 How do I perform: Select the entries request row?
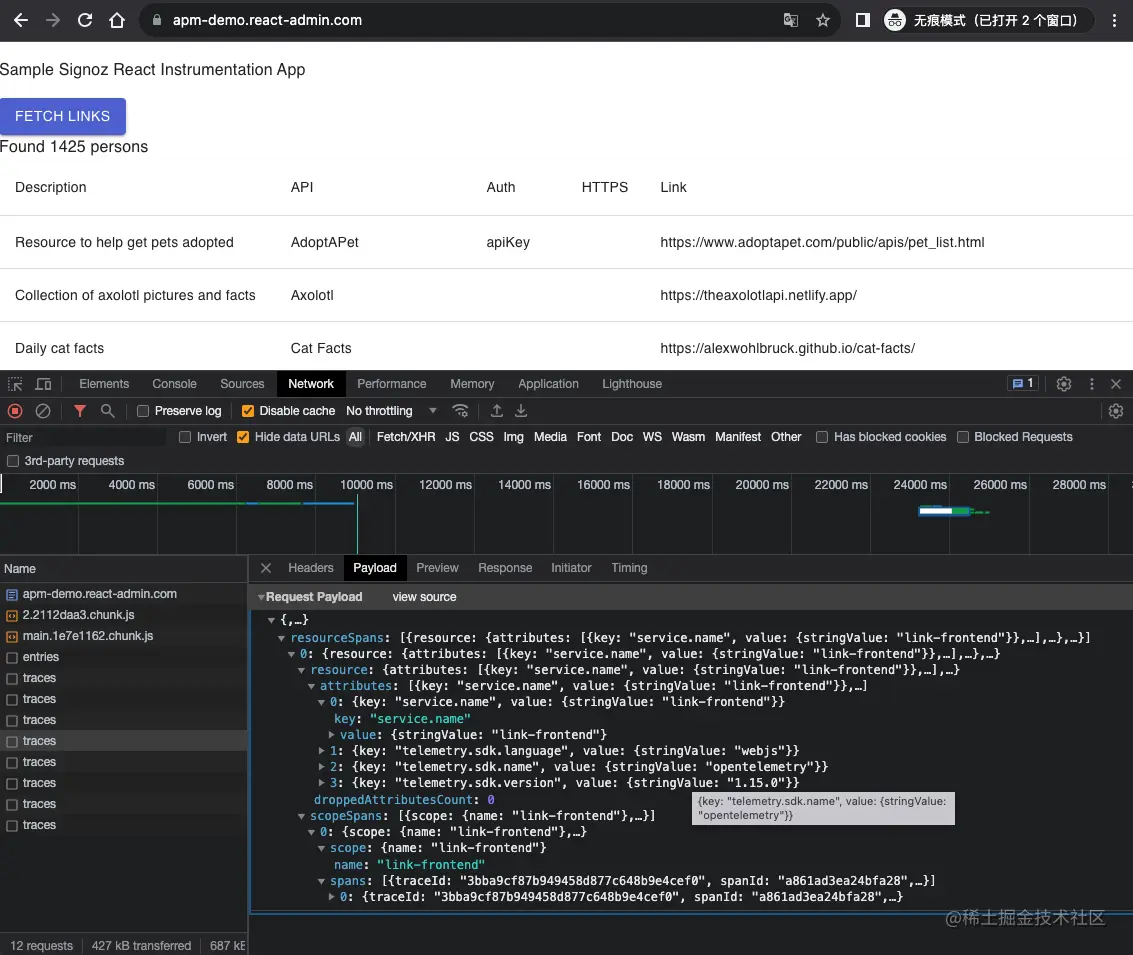tap(124, 657)
